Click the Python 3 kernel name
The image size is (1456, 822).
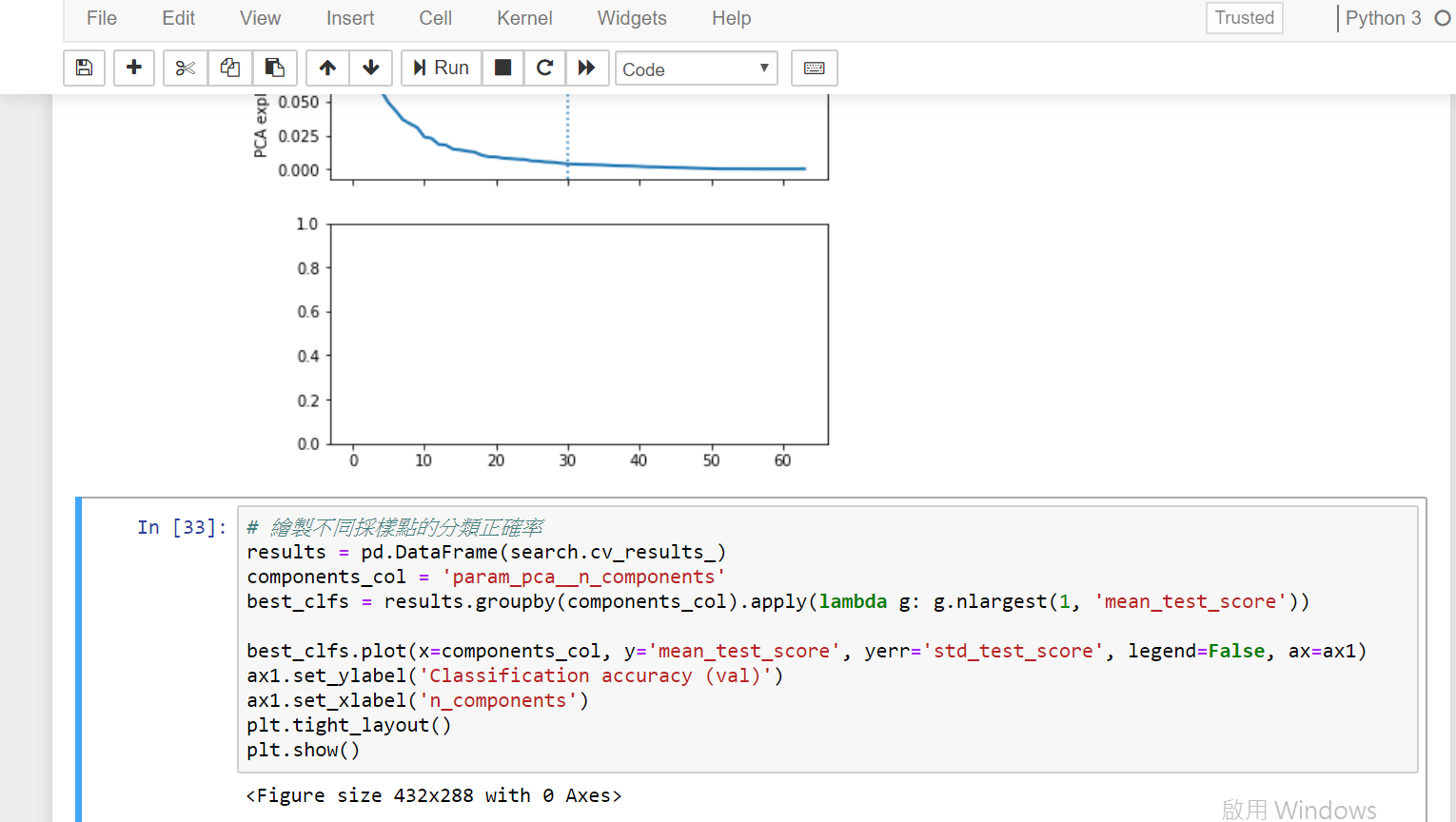[x=1383, y=18]
